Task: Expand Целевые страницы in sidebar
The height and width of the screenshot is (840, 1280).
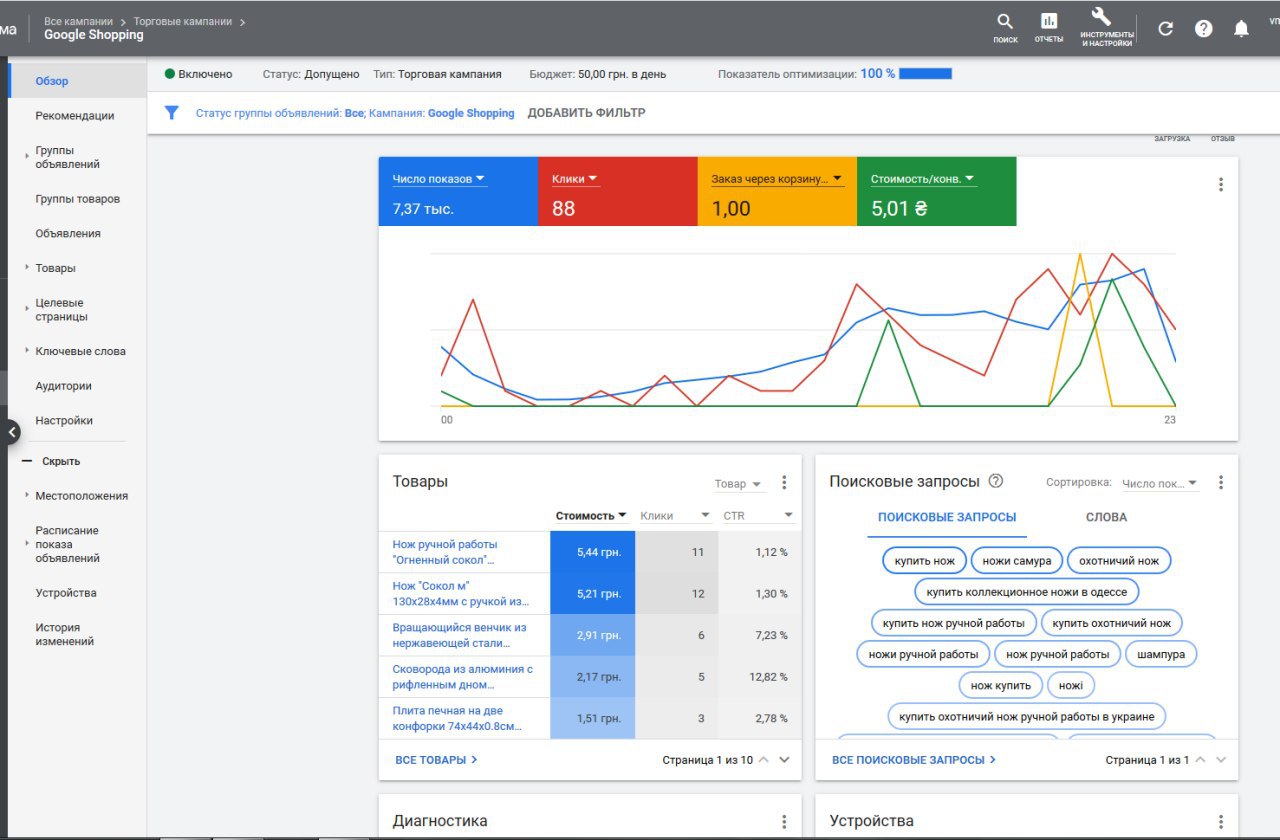Action: (x=27, y=307)
